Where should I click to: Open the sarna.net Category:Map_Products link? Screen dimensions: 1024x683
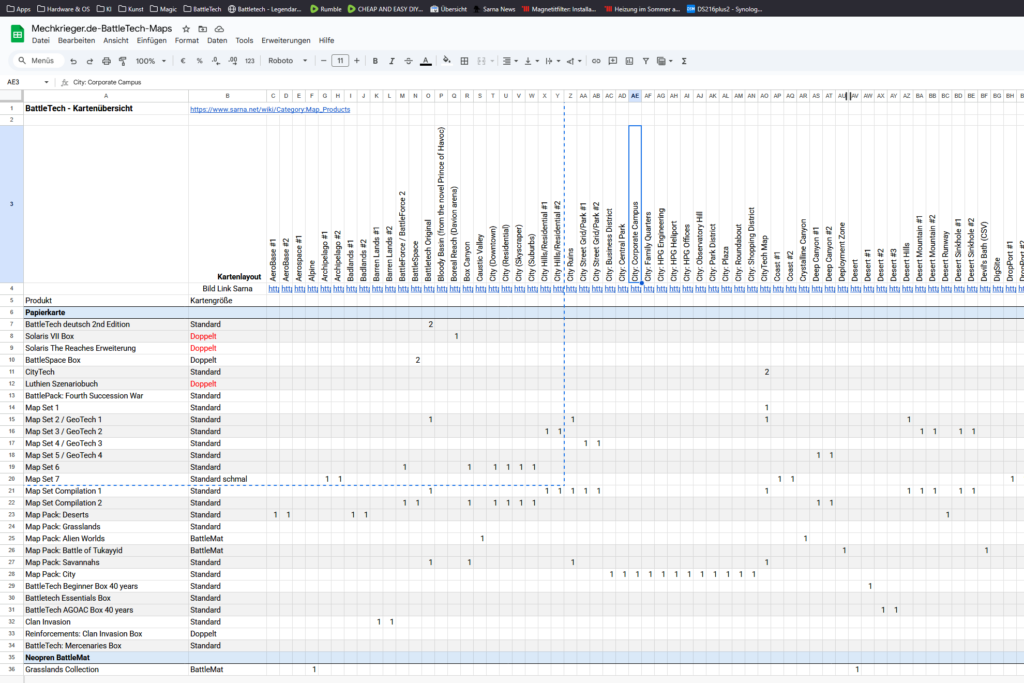tap(270, 110)
